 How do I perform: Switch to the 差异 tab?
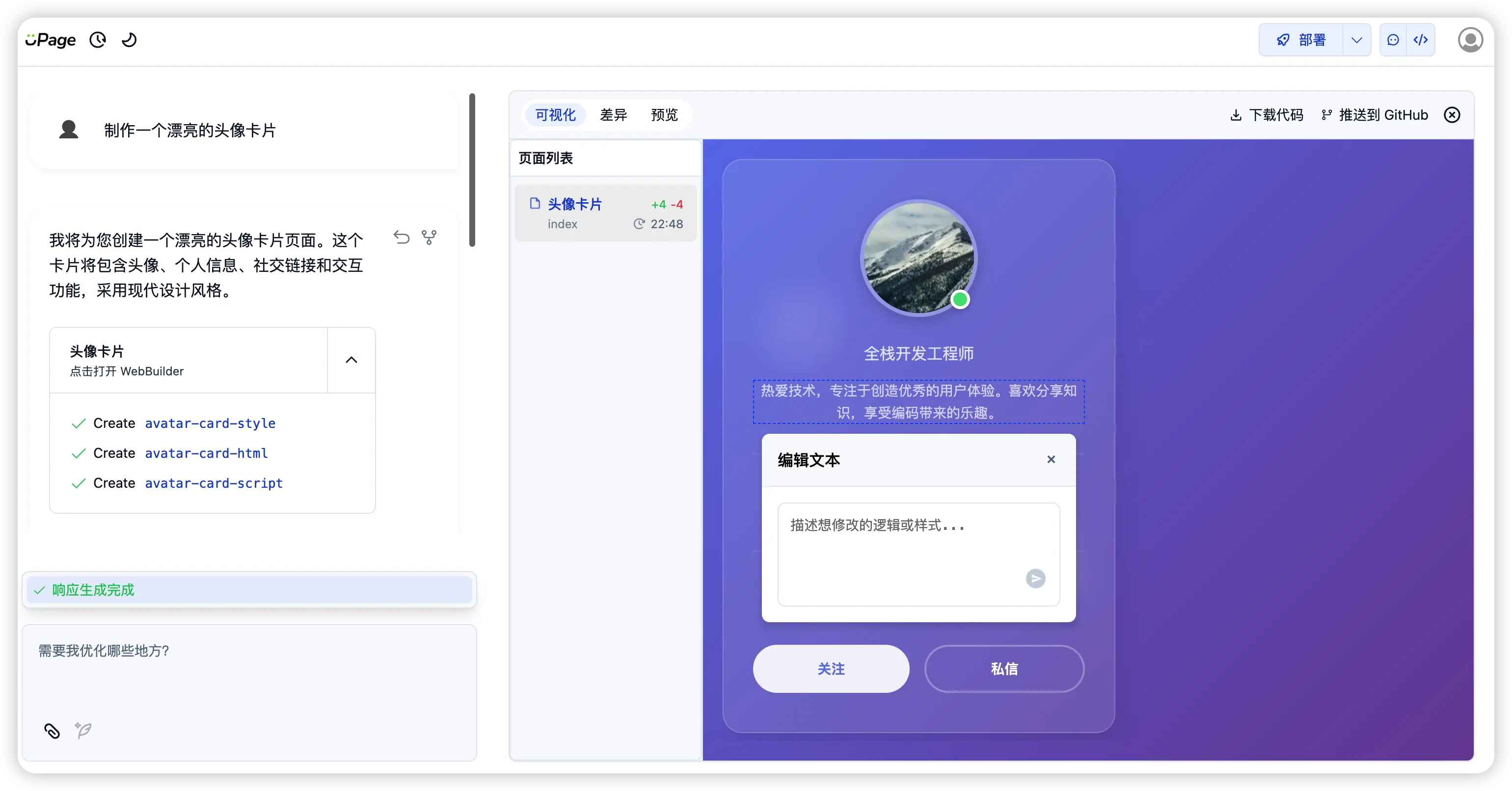tap(613, 115)
